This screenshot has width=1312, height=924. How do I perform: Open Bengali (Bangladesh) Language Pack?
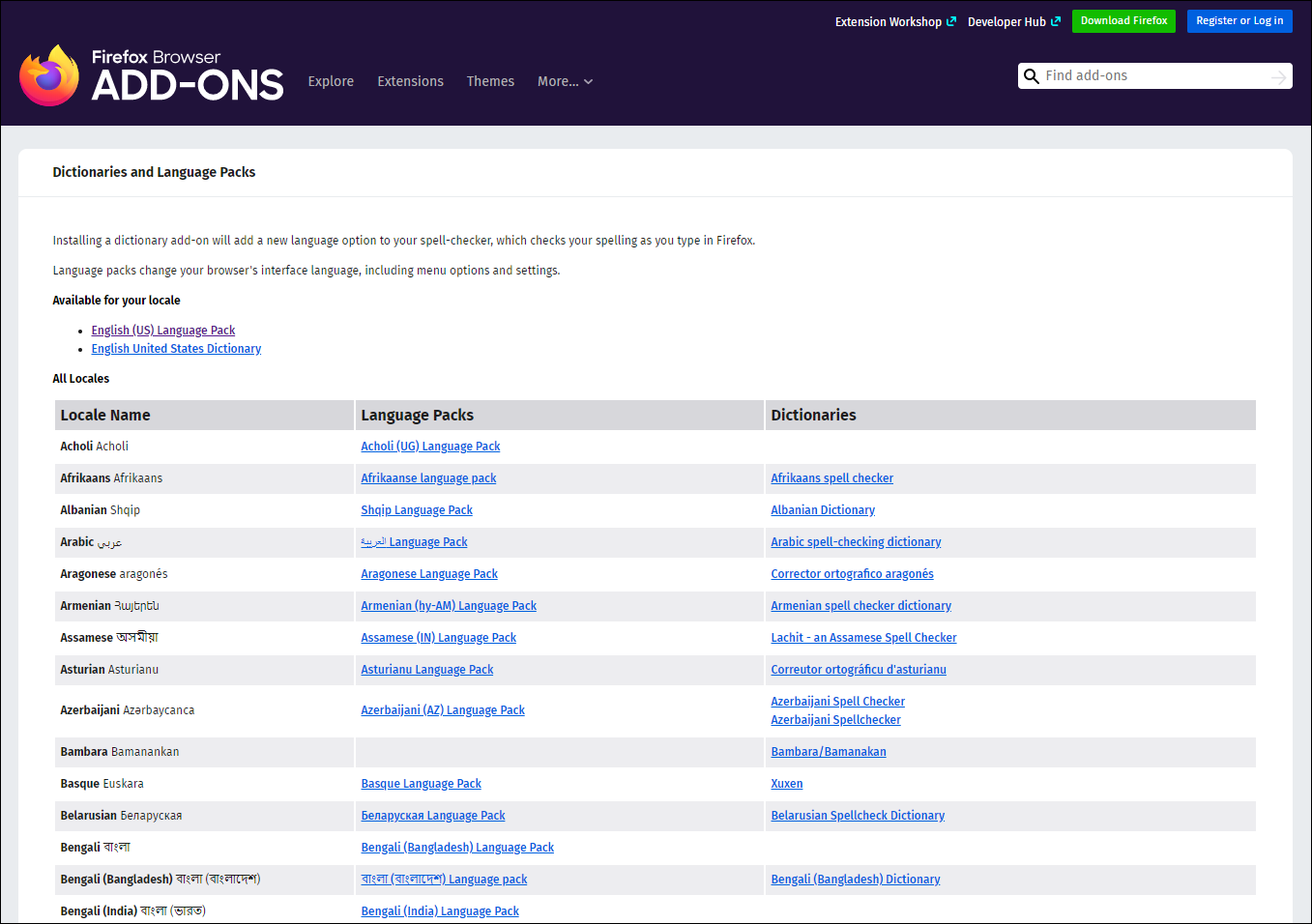point(457,848)
